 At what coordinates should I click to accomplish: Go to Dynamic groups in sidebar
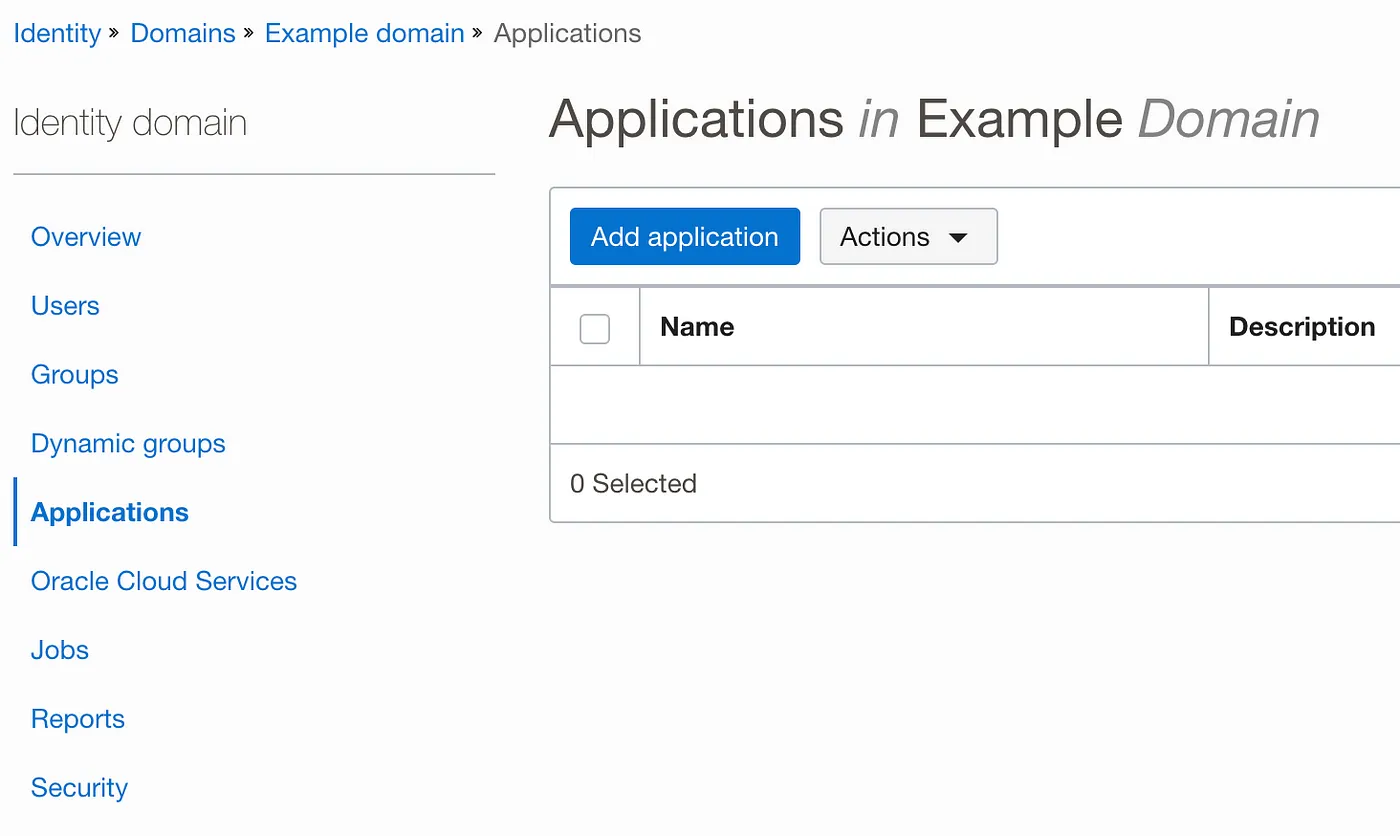pyautogui.click(x=128, y=444)
